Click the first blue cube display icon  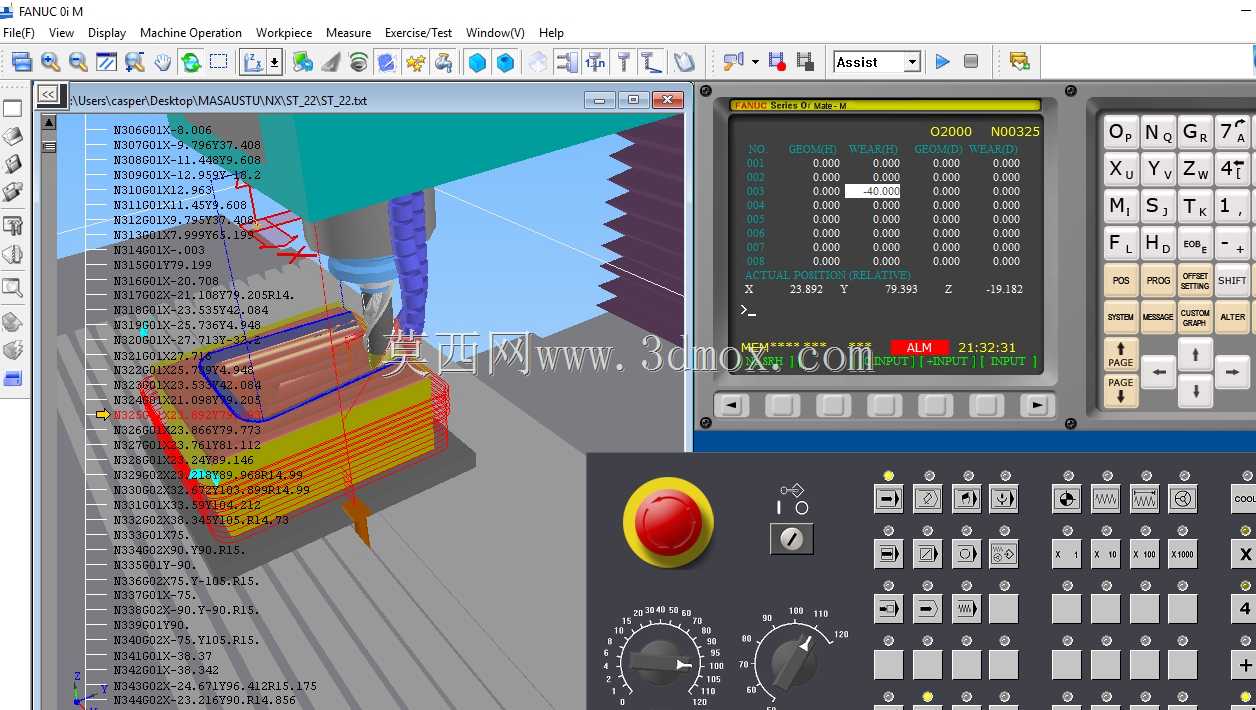tap(477, 62)
